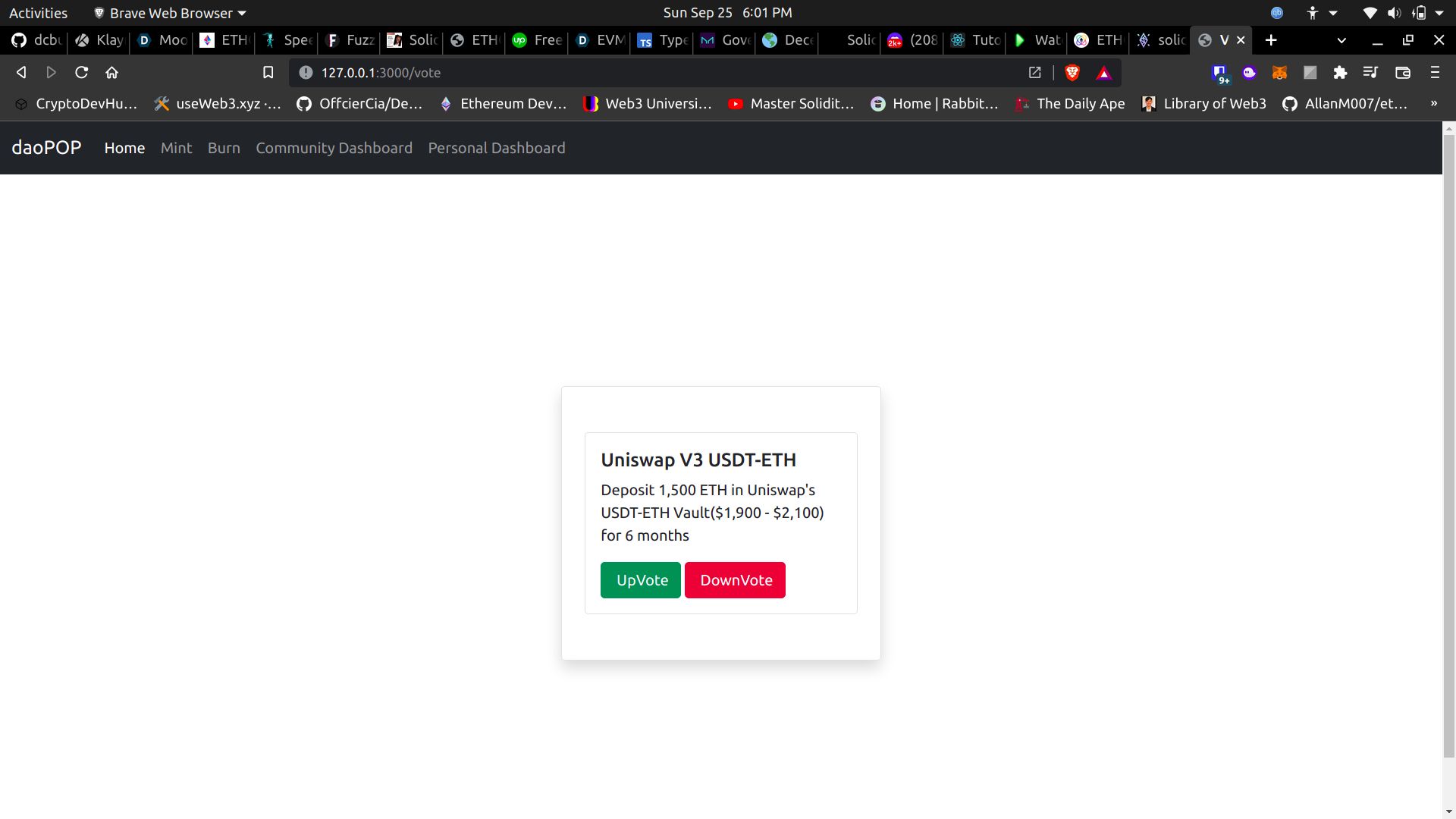
Task: Click the UpVote button
Action: [x=641, y=580]
